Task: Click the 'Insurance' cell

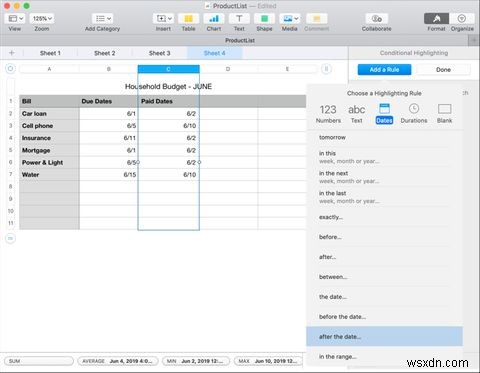Action: 49,138
